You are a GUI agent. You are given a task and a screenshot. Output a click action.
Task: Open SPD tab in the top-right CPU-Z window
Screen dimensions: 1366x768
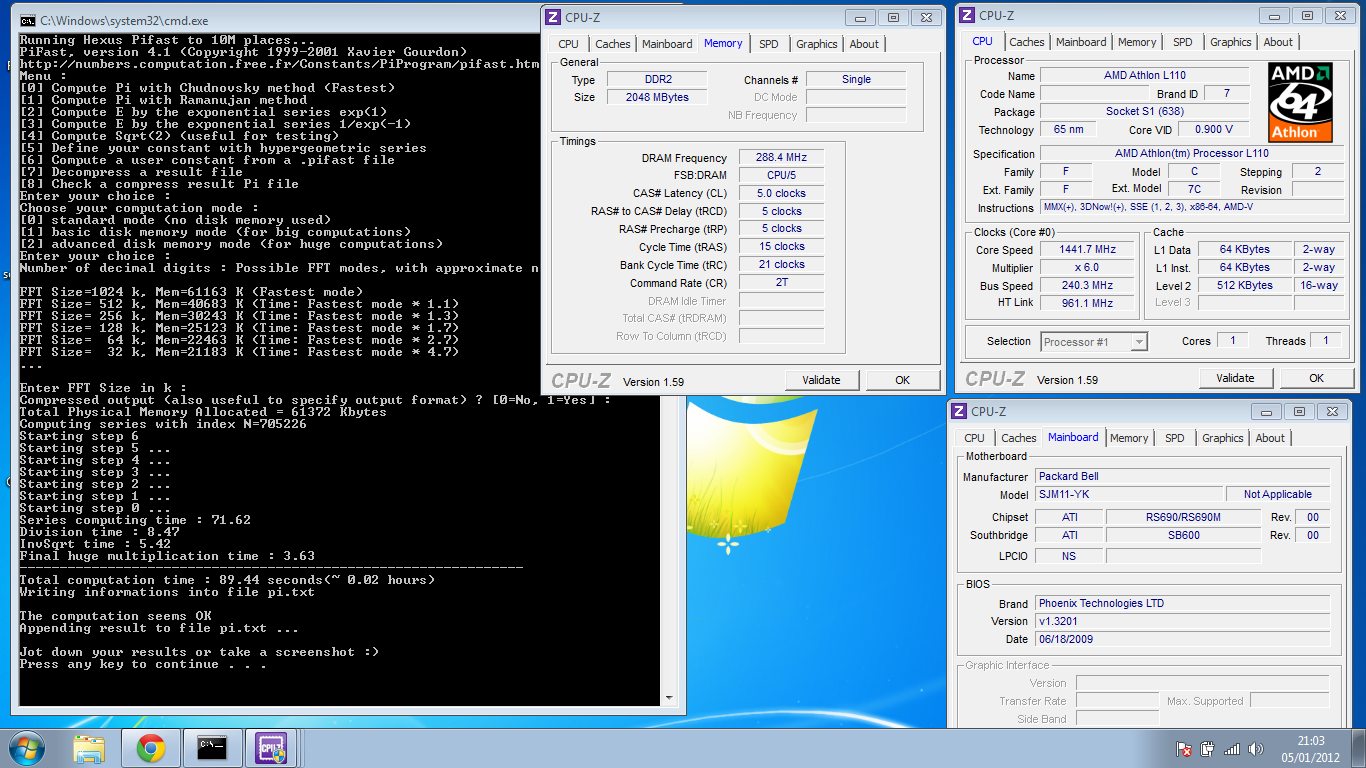[1182, 42]
